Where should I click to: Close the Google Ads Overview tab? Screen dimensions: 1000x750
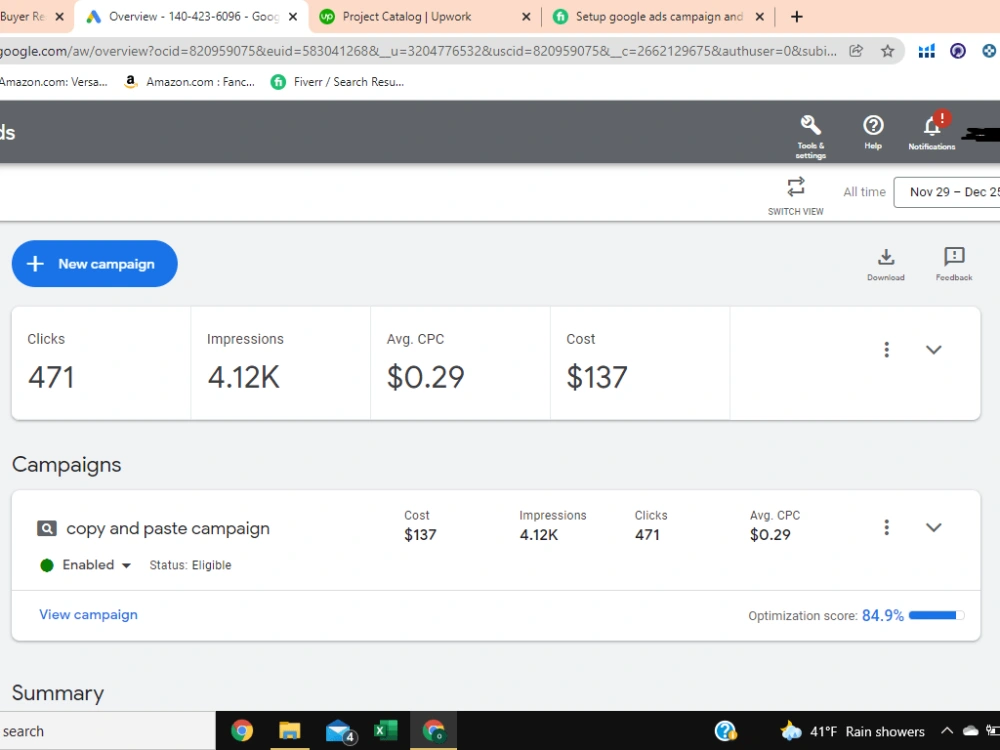coord(293,17)
